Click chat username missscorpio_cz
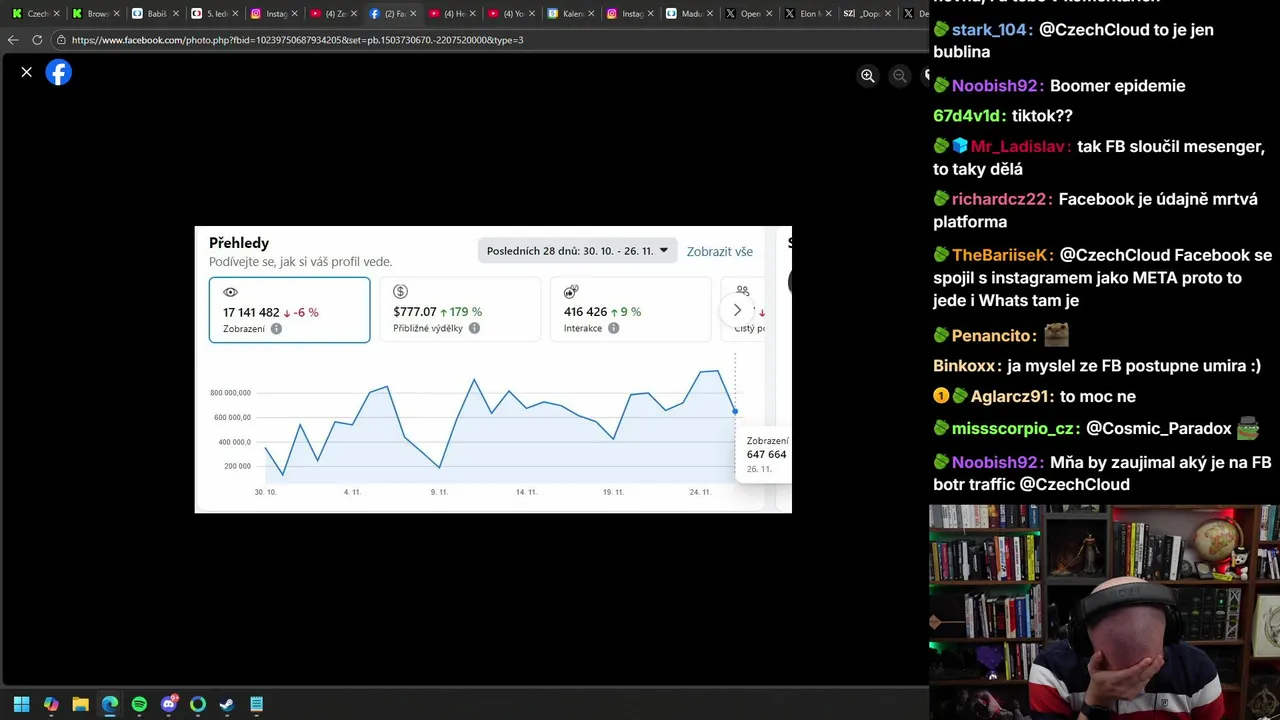Screen dimensions: 1280x720 (x=1014, y=429)
